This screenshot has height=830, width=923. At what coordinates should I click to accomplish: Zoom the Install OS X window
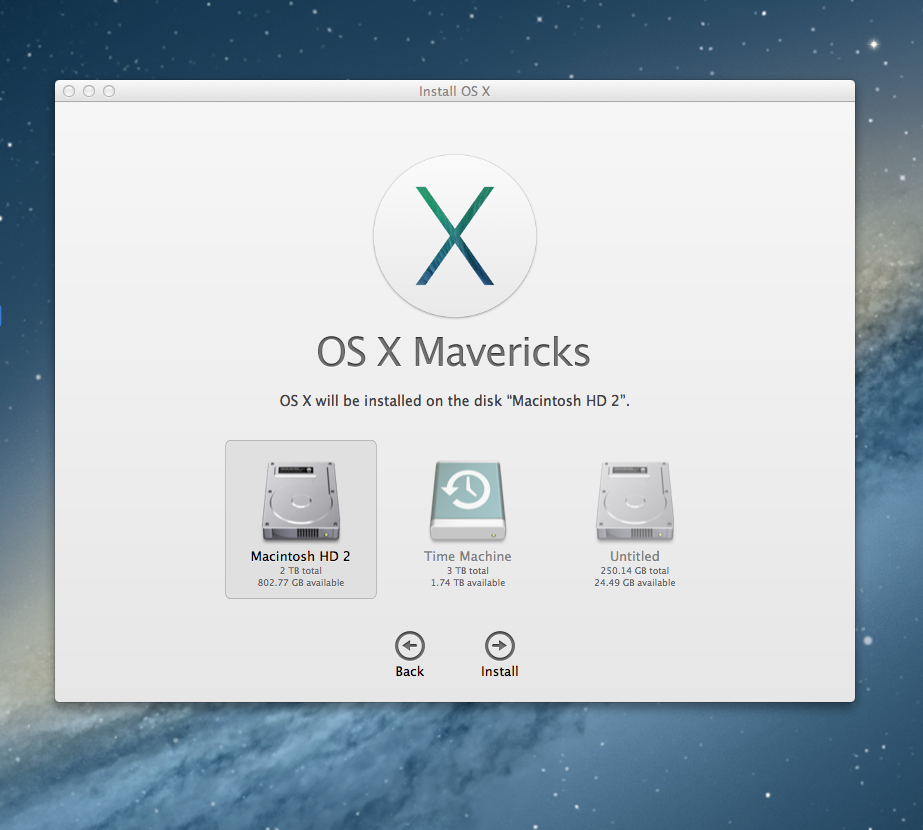click(109, 91)
